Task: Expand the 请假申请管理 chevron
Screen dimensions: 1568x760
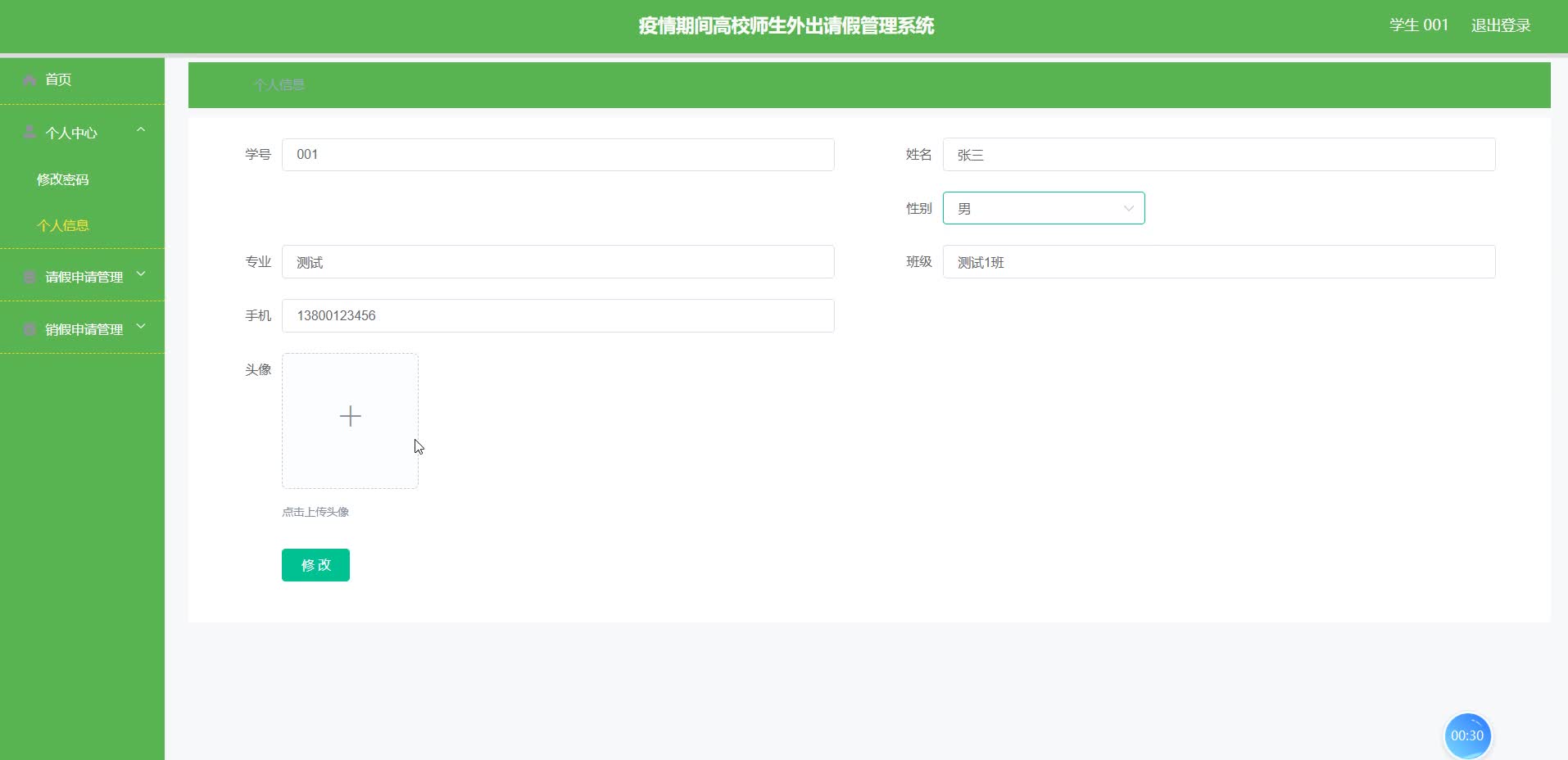Action: coord(141,274)
